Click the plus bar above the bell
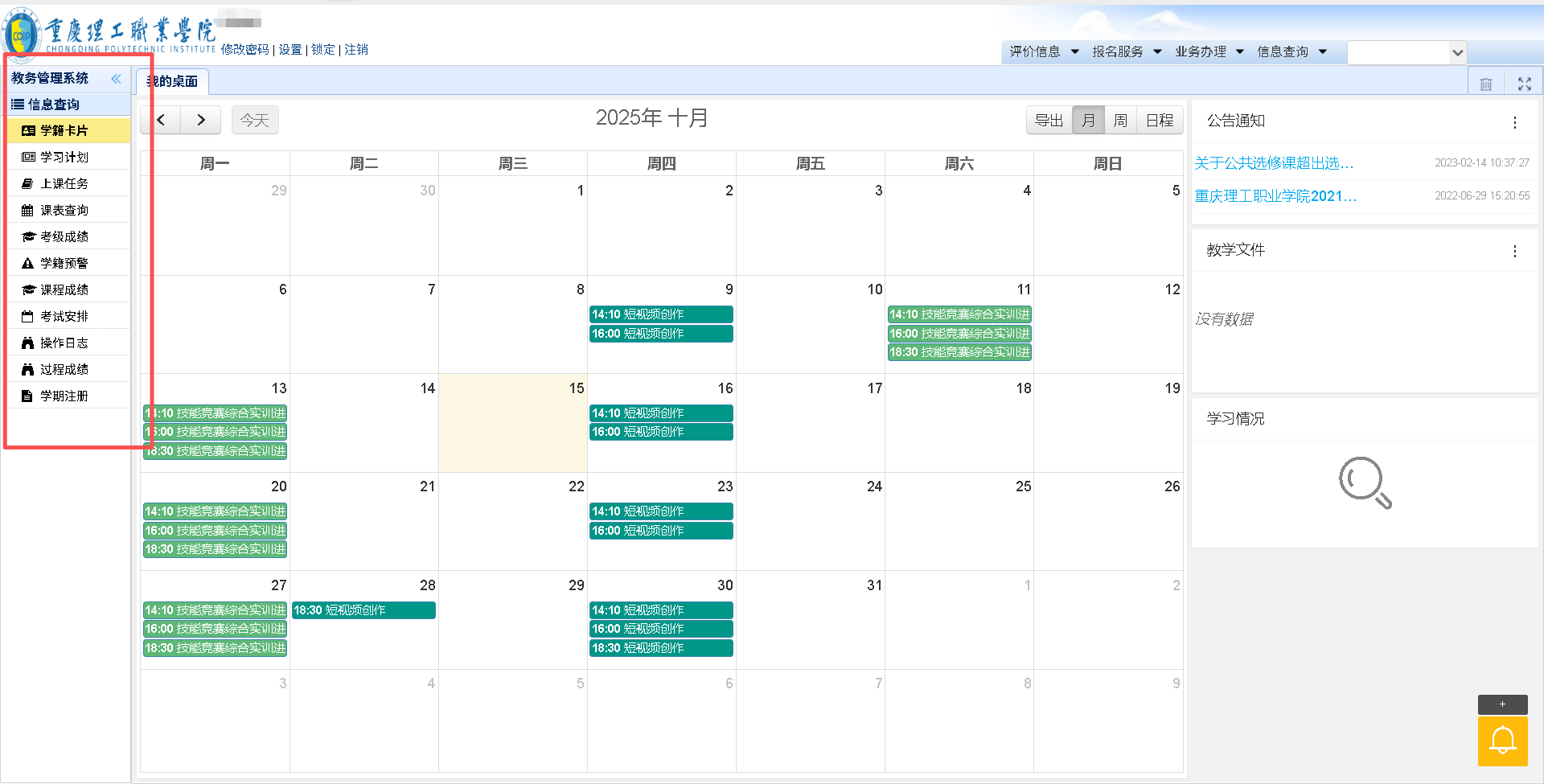This screenshot has width=1544, height=784. pos(1502,704)
